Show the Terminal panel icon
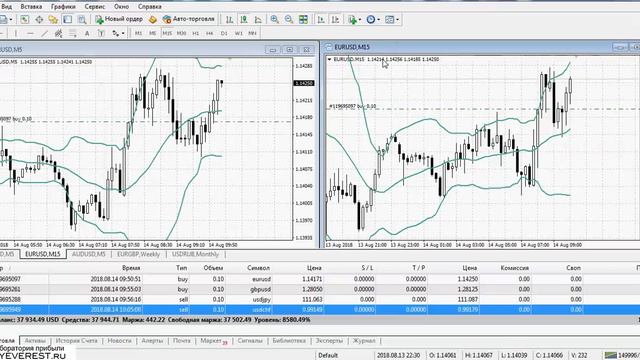The height and width of the screenshot is (360, 640). pyautogui.click(x=67, y=19)
